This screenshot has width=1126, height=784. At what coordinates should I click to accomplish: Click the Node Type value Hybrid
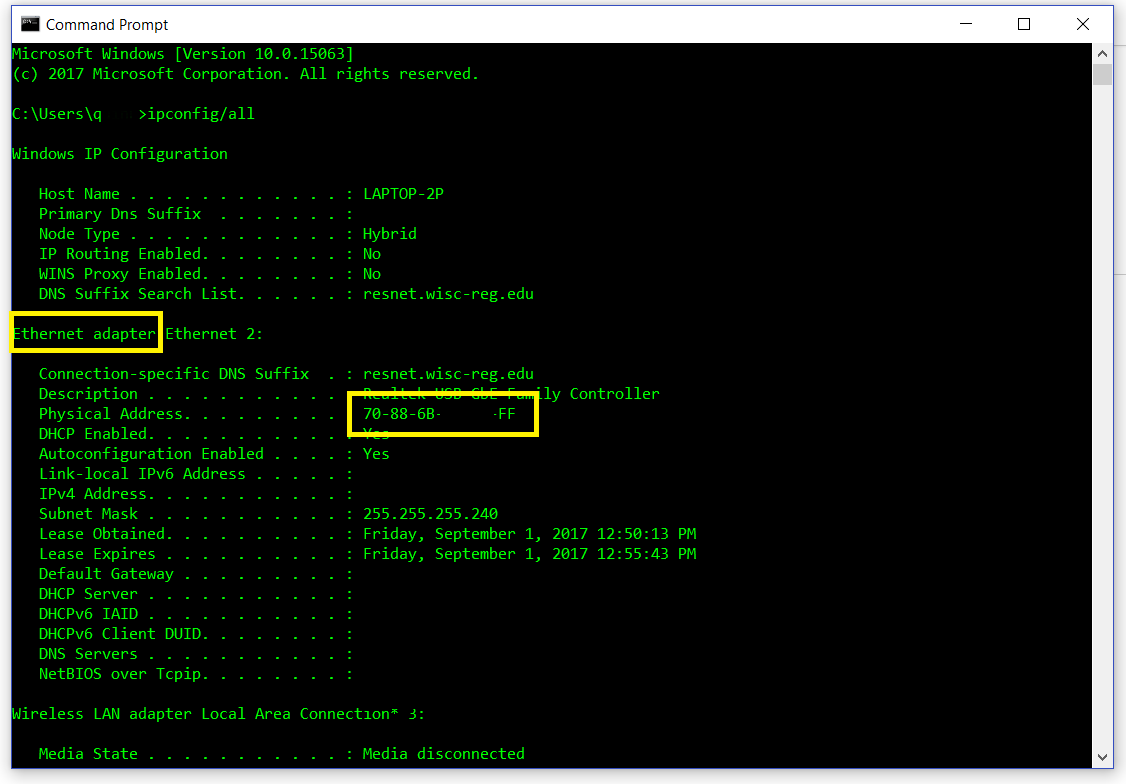click(390, 234)
